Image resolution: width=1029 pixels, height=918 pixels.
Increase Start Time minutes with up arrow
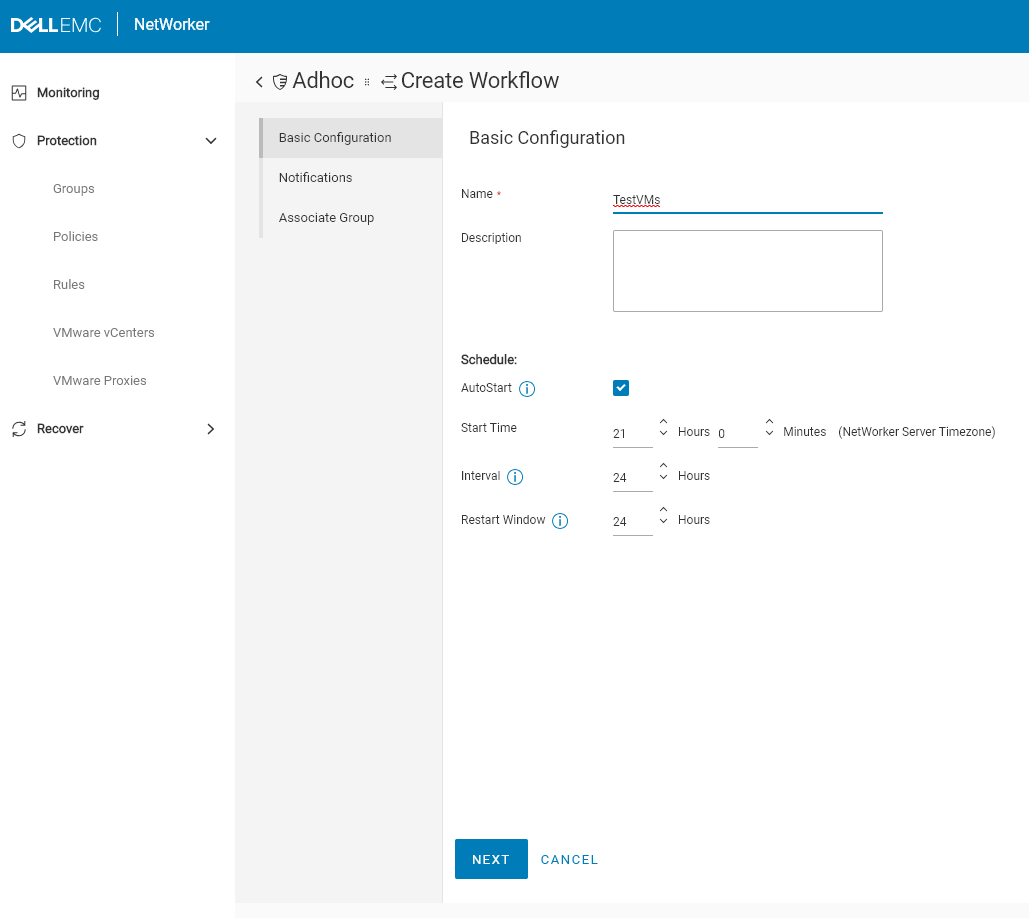[x=769, y=421]
